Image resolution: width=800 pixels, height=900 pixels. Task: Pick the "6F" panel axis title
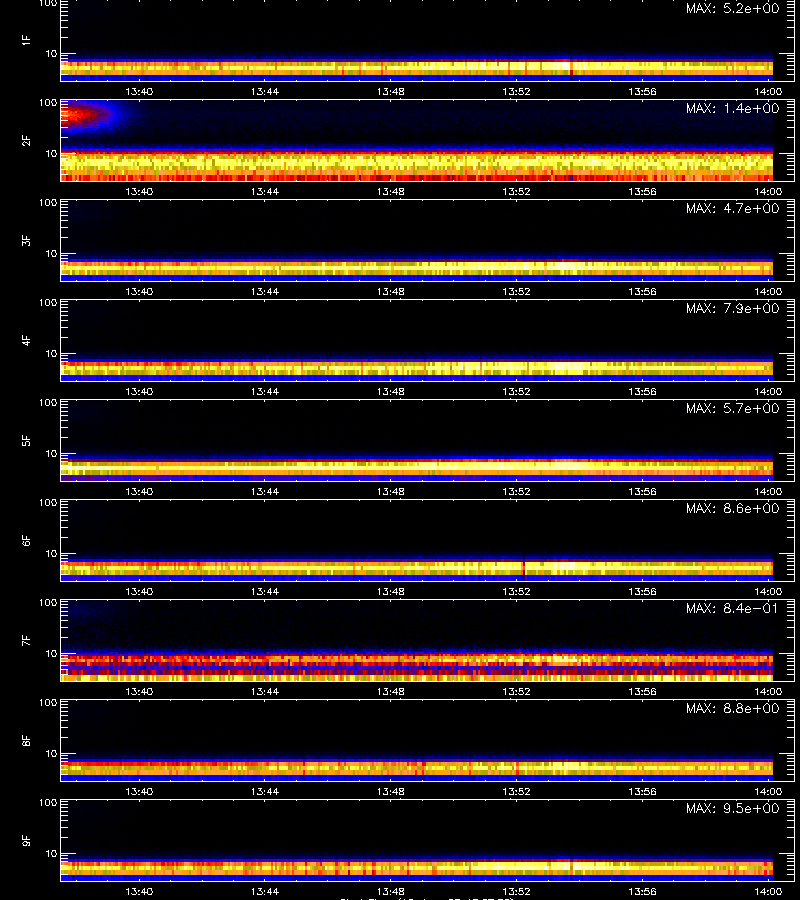[x=26, y=541]
